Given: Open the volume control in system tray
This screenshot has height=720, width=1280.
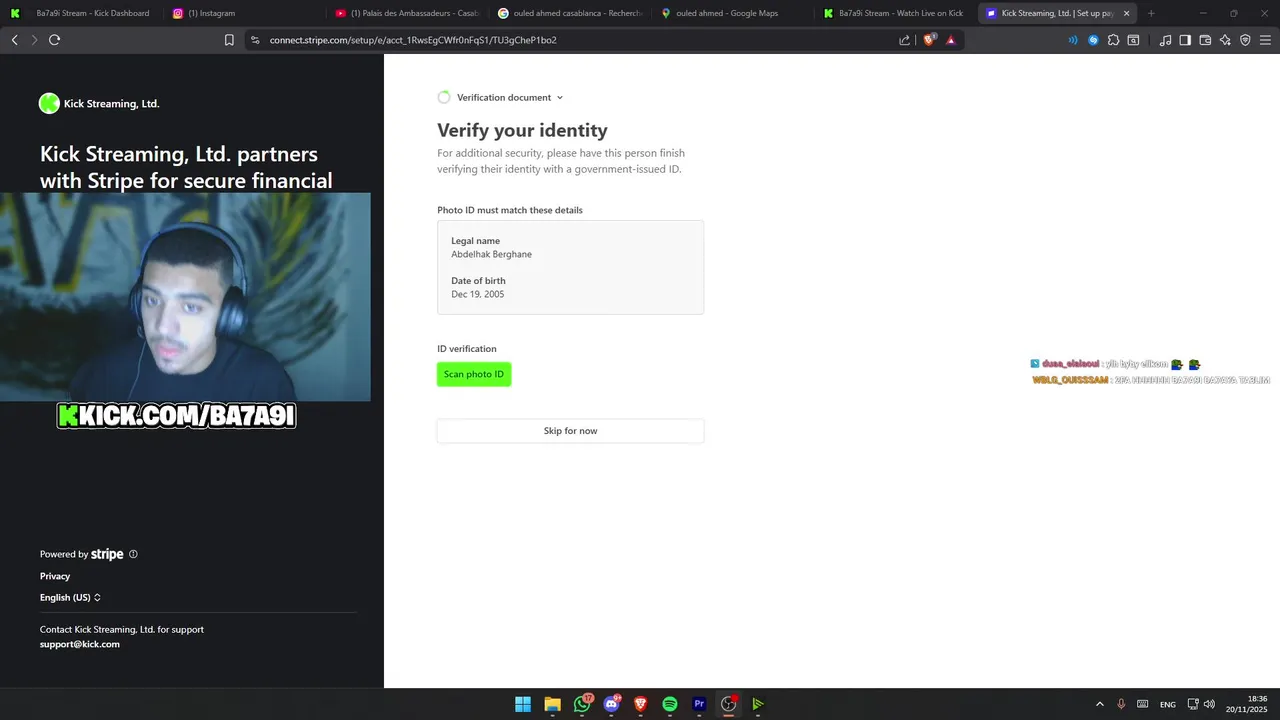Looking at the screenshot, I should [1209, 704].
